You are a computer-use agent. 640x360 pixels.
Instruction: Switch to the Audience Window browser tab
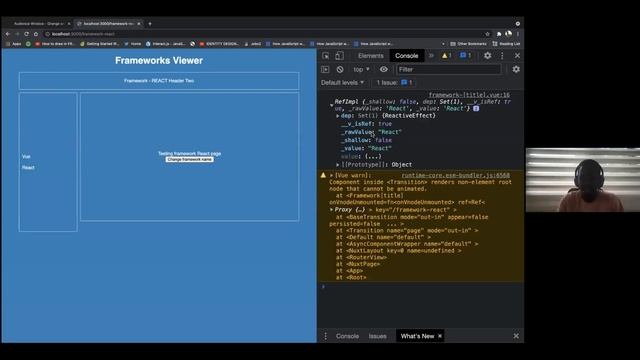pyautogui.click(x=38, y=24)
